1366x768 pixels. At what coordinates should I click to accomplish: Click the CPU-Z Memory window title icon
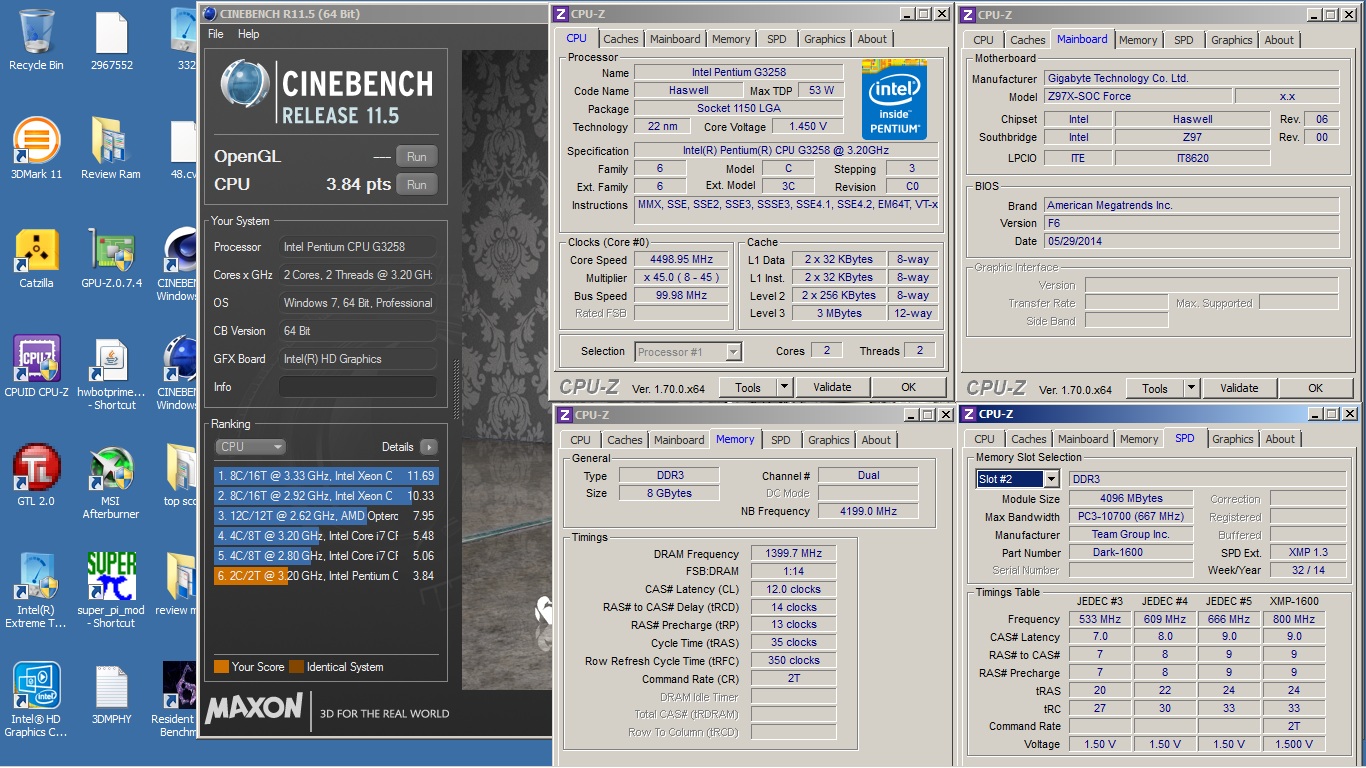click(x=564, y=415)
